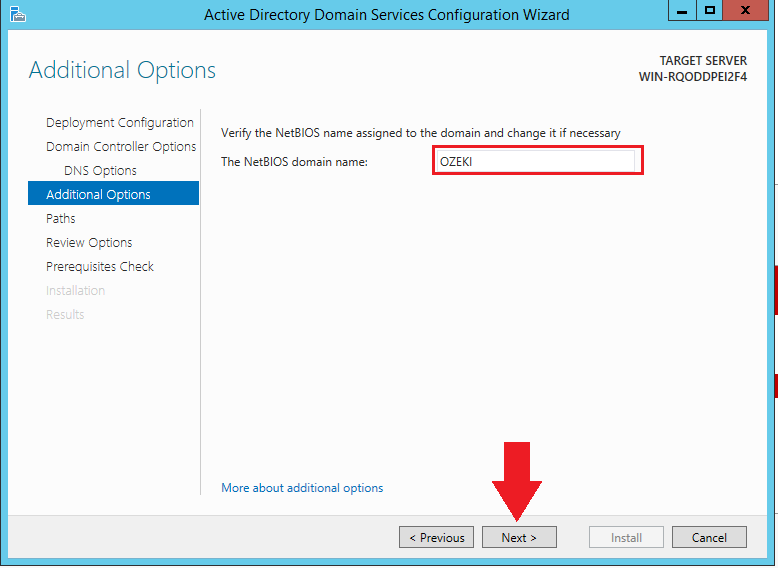Maximize the configuration wizard window
Screen dimensions: 778x568
(x=711, y=12)
